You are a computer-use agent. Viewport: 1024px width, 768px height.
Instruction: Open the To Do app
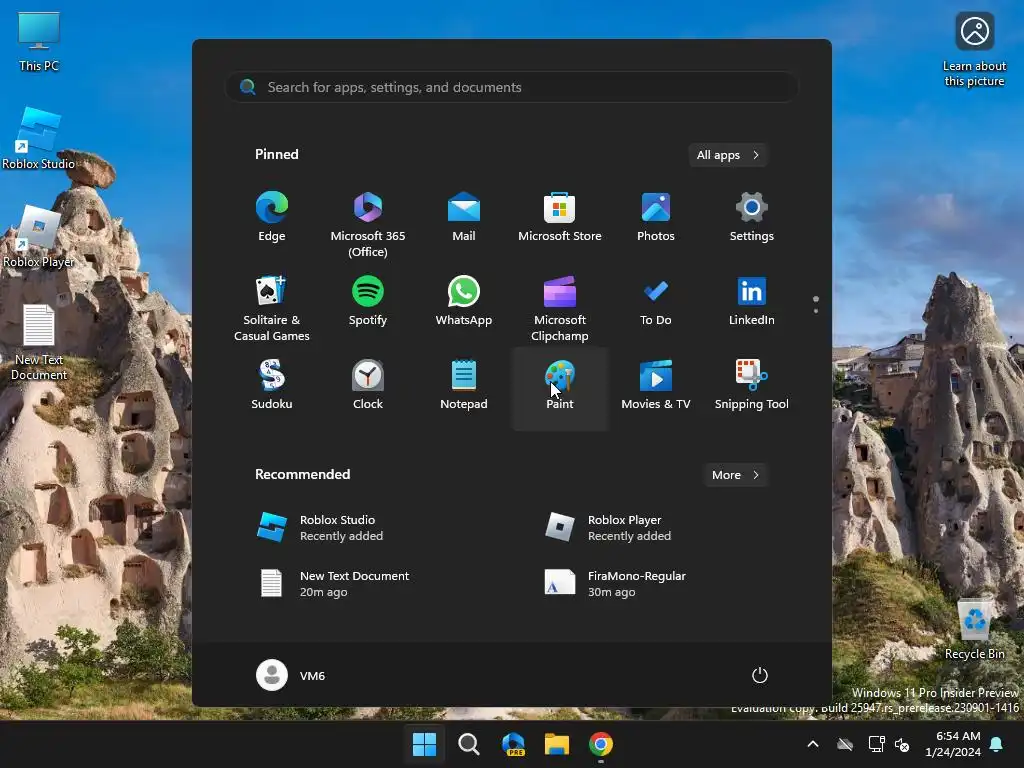click(656, 301)
